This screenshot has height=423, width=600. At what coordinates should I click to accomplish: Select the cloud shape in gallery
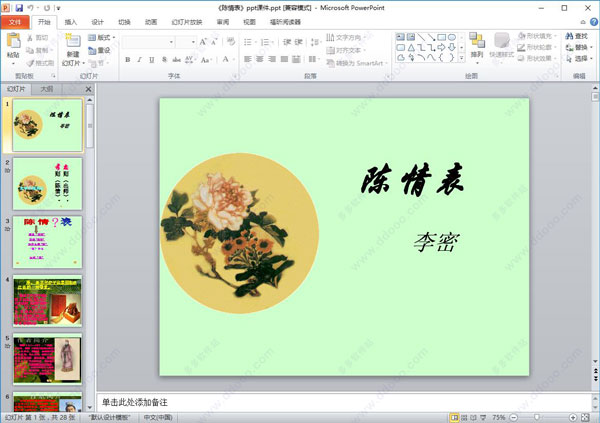400,58
